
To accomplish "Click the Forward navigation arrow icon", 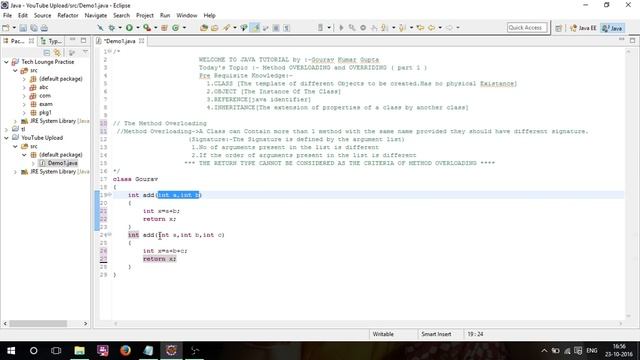I will pyautogui.click(x=449, y=28).
